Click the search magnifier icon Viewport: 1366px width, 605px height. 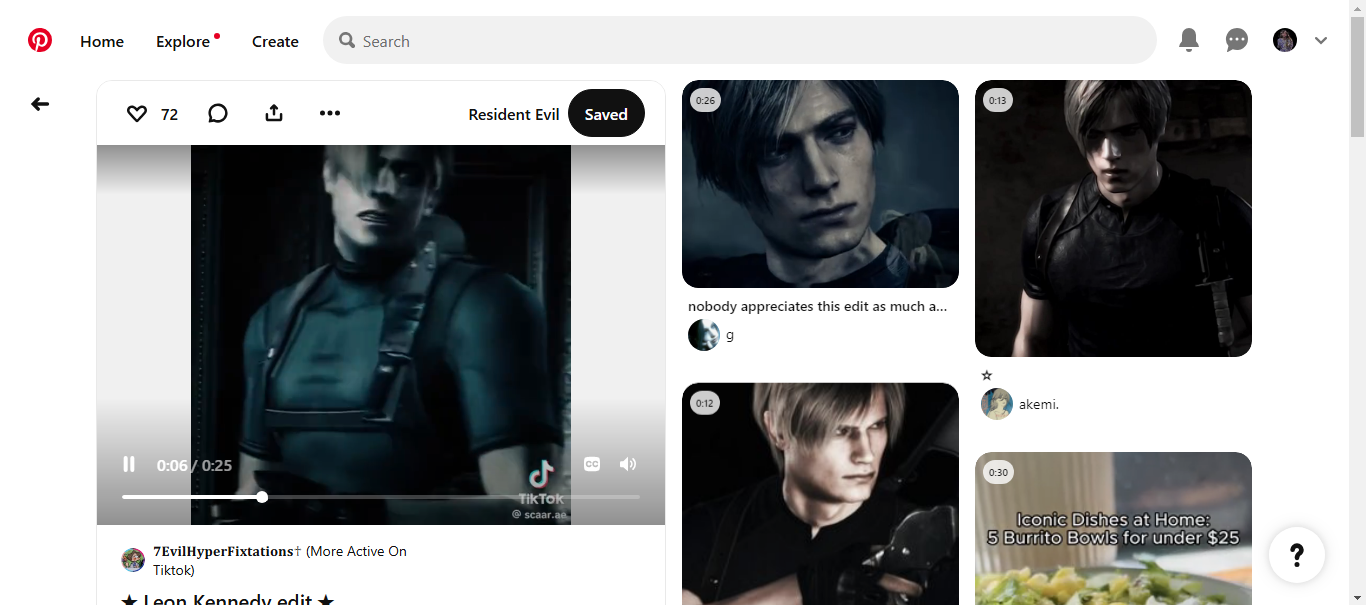pos(347,40)
